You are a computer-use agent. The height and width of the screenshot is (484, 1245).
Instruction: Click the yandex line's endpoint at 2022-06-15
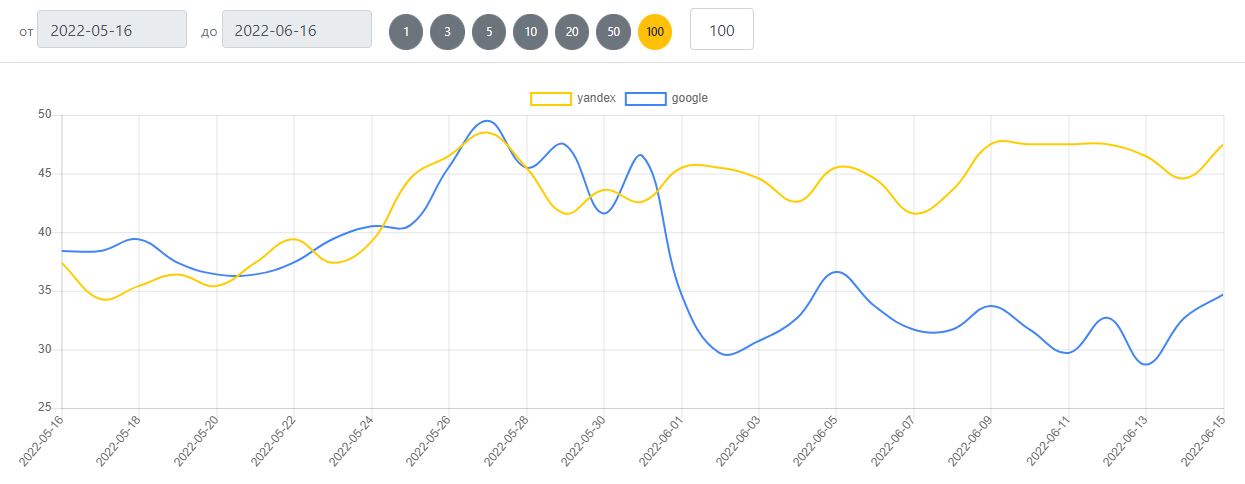pos(1223,145)
